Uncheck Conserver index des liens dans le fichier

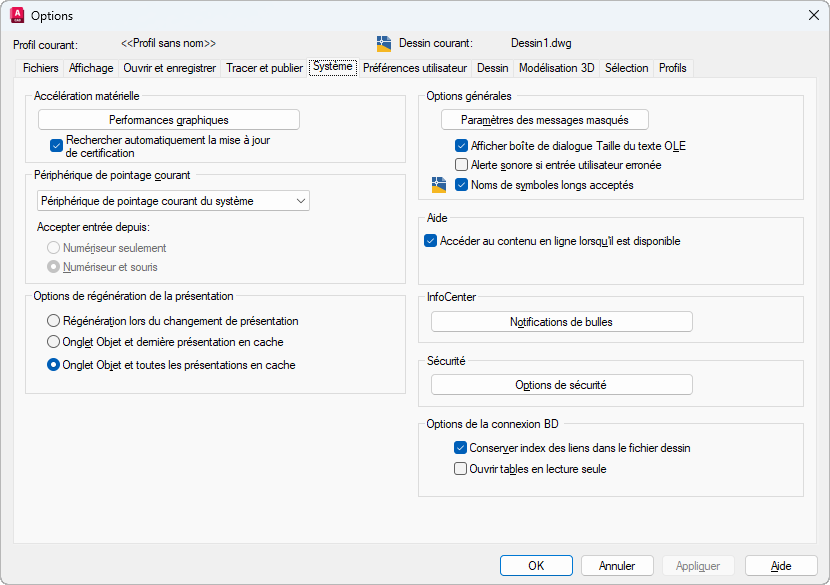point(461,448)
